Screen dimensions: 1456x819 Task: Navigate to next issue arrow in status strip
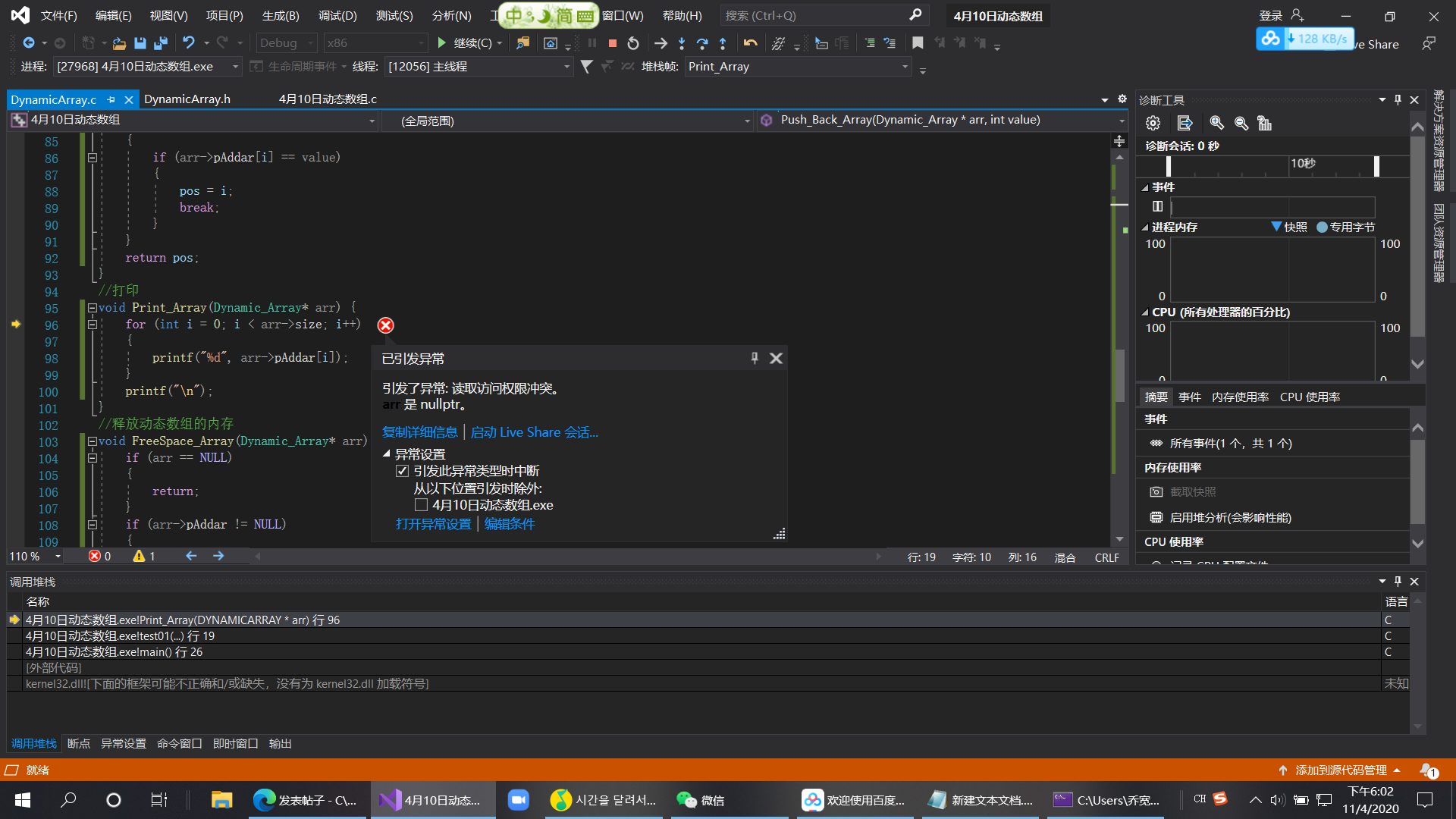tap(218, 556)
